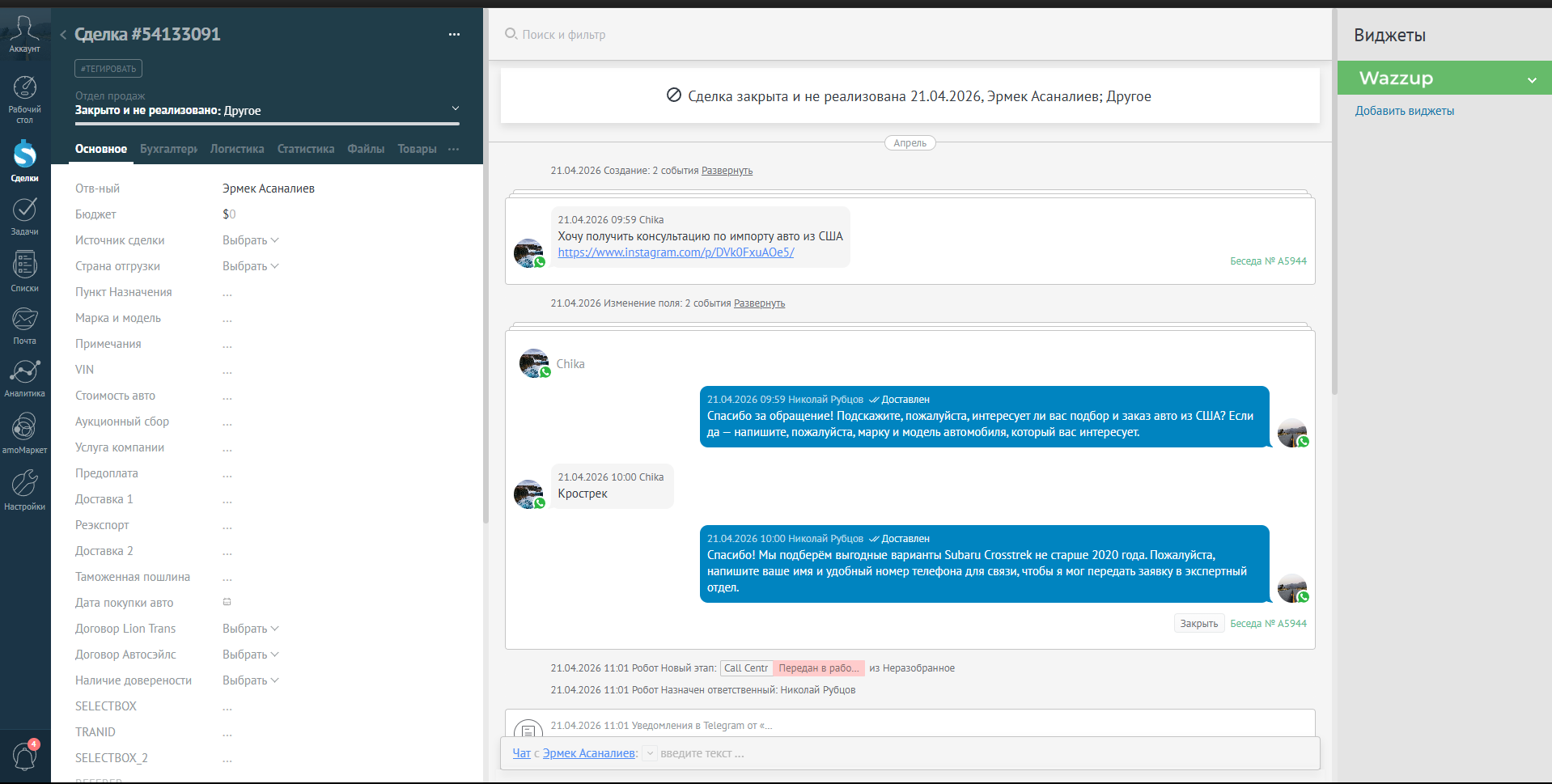1552x784 pixels.
Task: Select Страна отгрузки dropdown
Action: point(251,266)
